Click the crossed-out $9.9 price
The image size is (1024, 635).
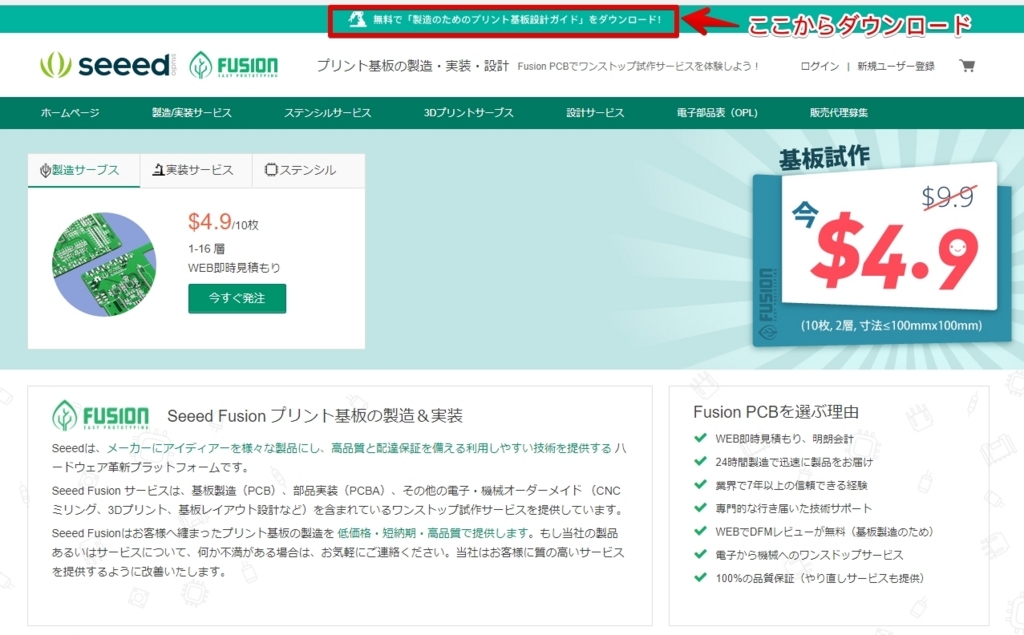(x=948, y=197)
